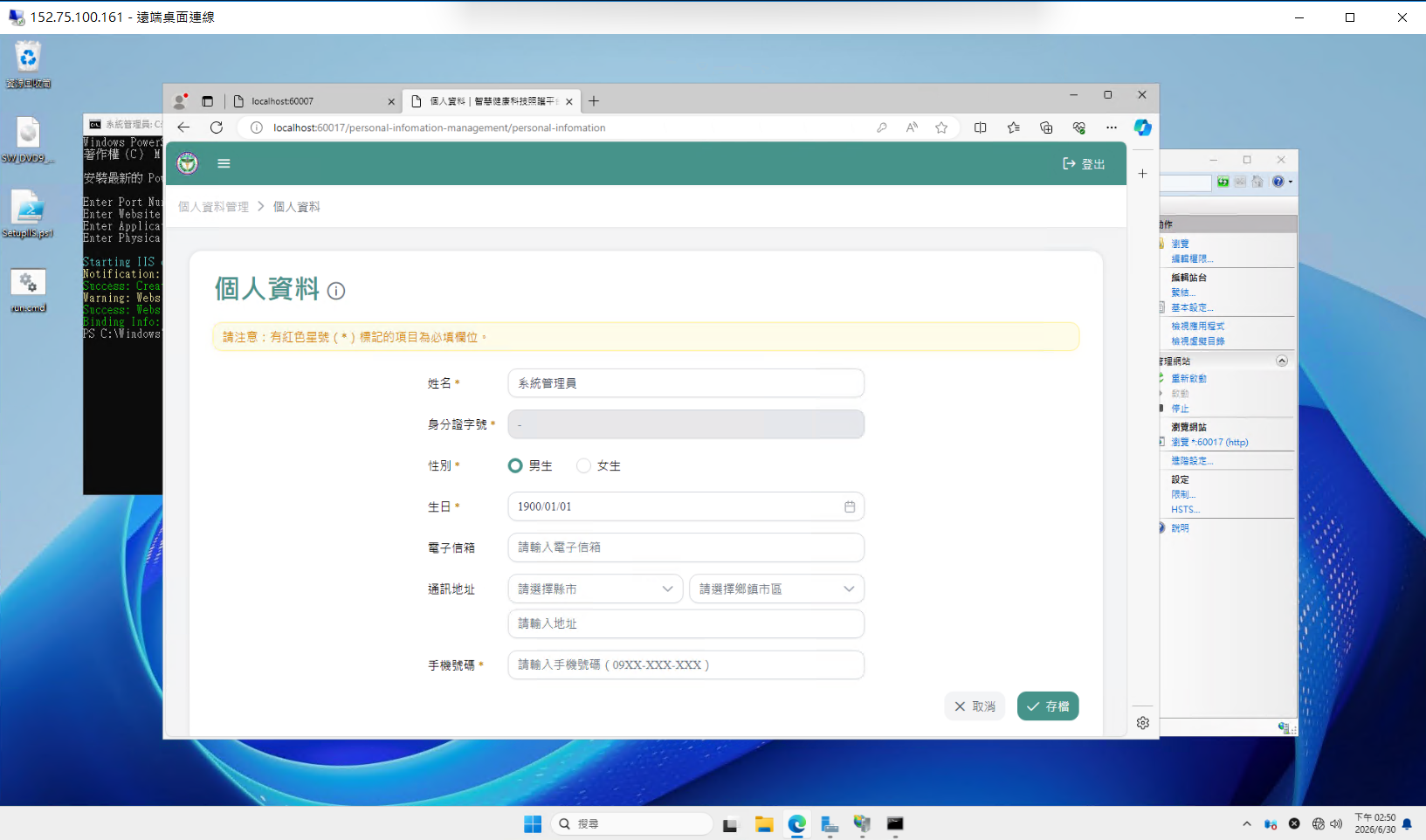Screen dimensions: 1426x840
Task: Click the 登出 logout button
Action: coord(1084,164)
